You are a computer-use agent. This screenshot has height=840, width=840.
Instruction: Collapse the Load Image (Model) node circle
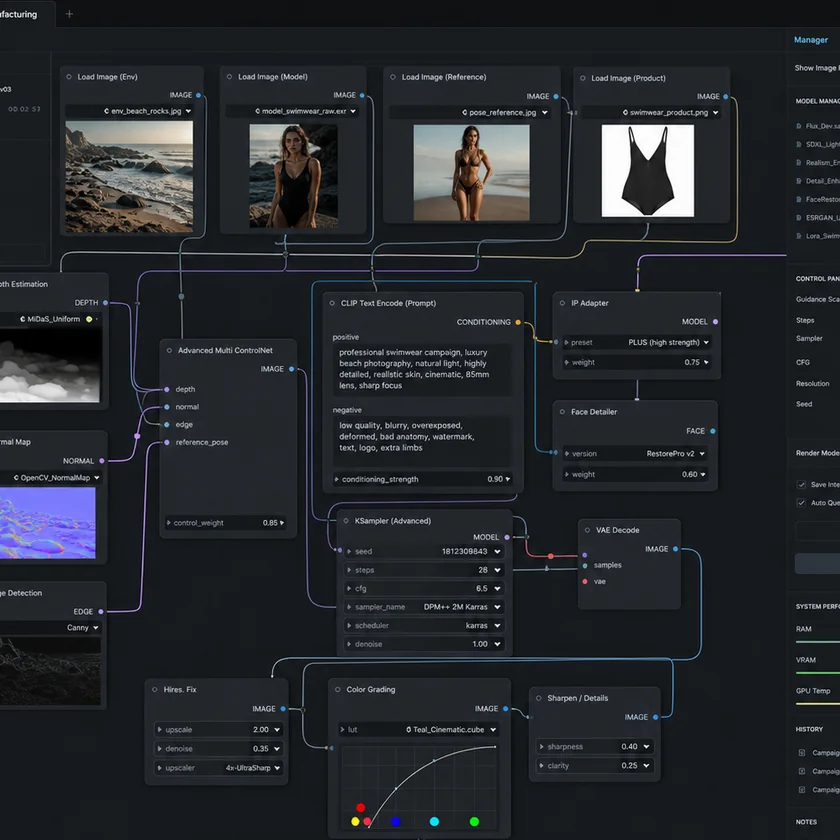[229, 77]
